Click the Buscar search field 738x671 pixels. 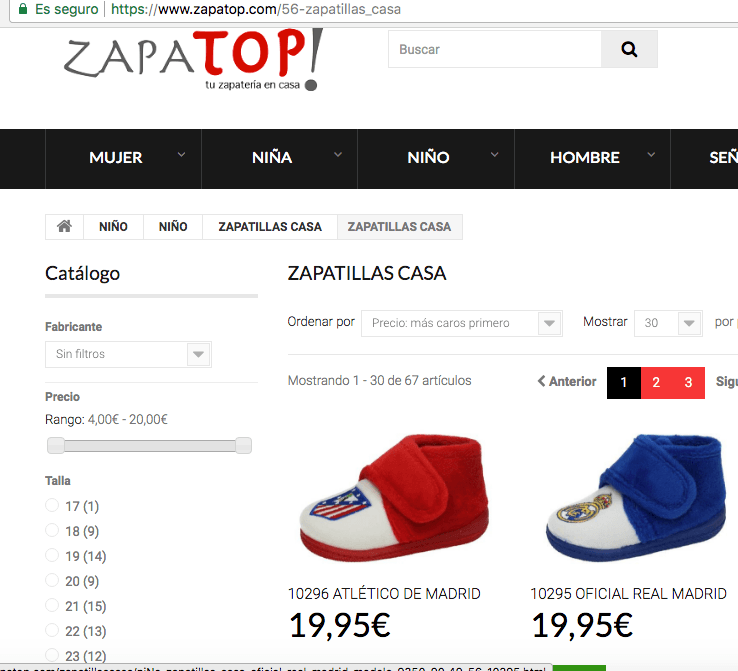tap(495, 49)
